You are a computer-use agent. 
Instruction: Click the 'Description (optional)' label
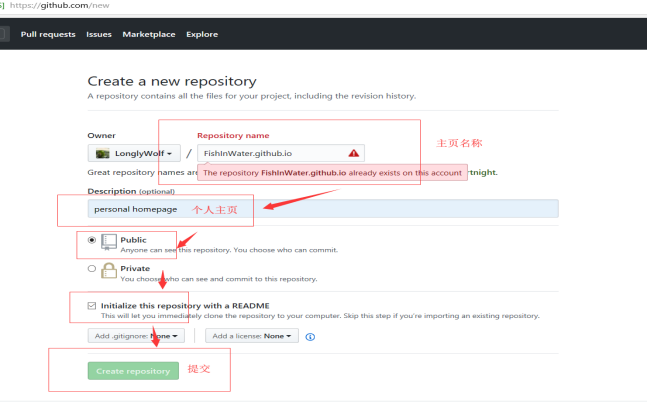coord(131,191)
